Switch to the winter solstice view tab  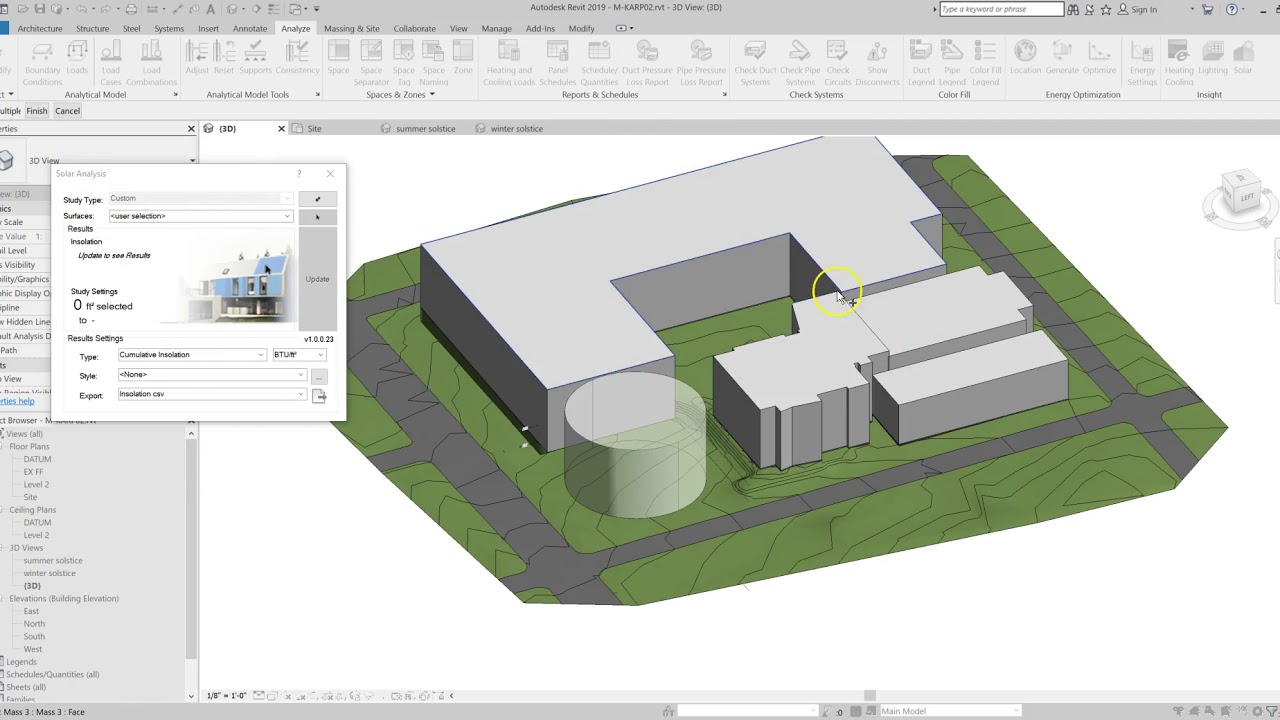click(516, 129)
